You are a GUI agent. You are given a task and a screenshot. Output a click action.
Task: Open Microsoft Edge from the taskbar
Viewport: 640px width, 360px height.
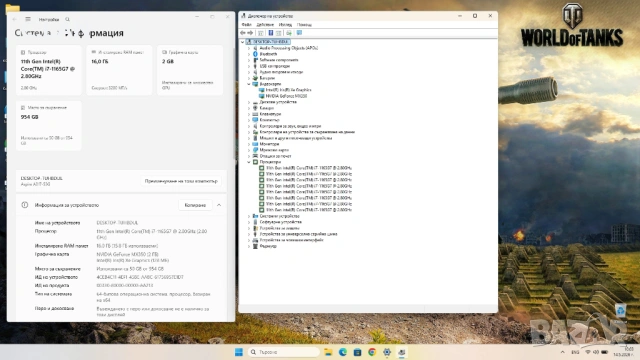point(343,352)
